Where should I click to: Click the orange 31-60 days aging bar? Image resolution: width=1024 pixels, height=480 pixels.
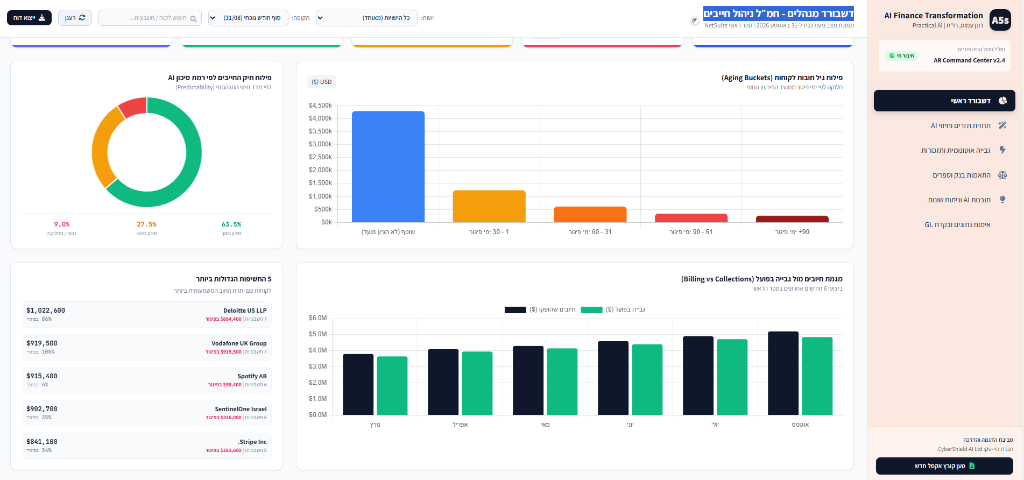coord(590,214)
